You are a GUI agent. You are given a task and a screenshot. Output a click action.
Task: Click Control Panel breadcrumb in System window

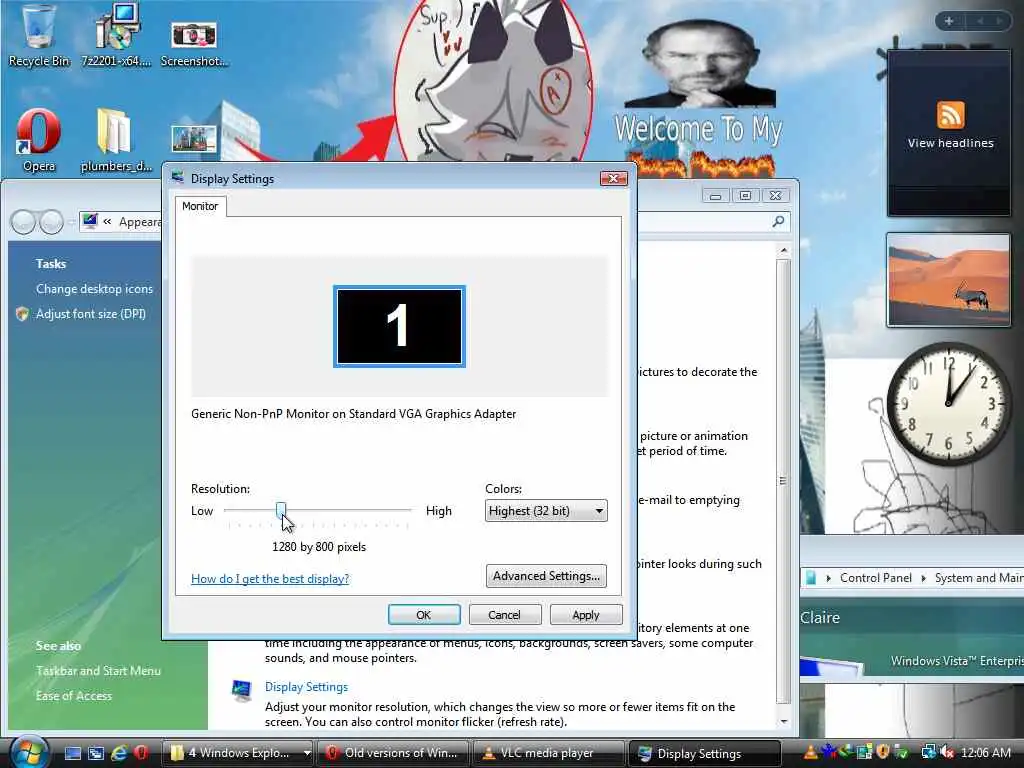point(876,578)
